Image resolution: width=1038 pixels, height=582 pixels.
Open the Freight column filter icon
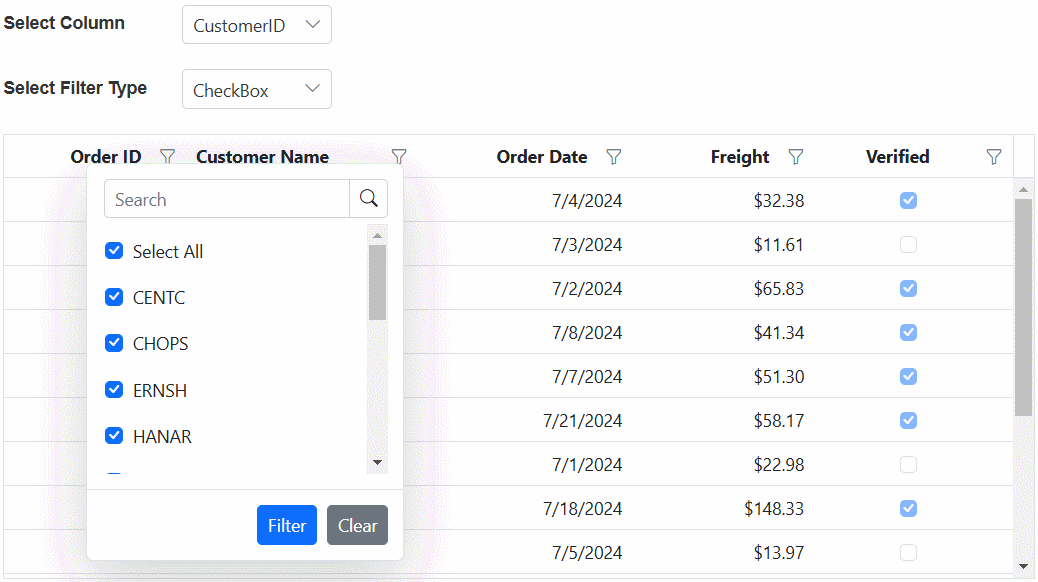tap(796, 157)
